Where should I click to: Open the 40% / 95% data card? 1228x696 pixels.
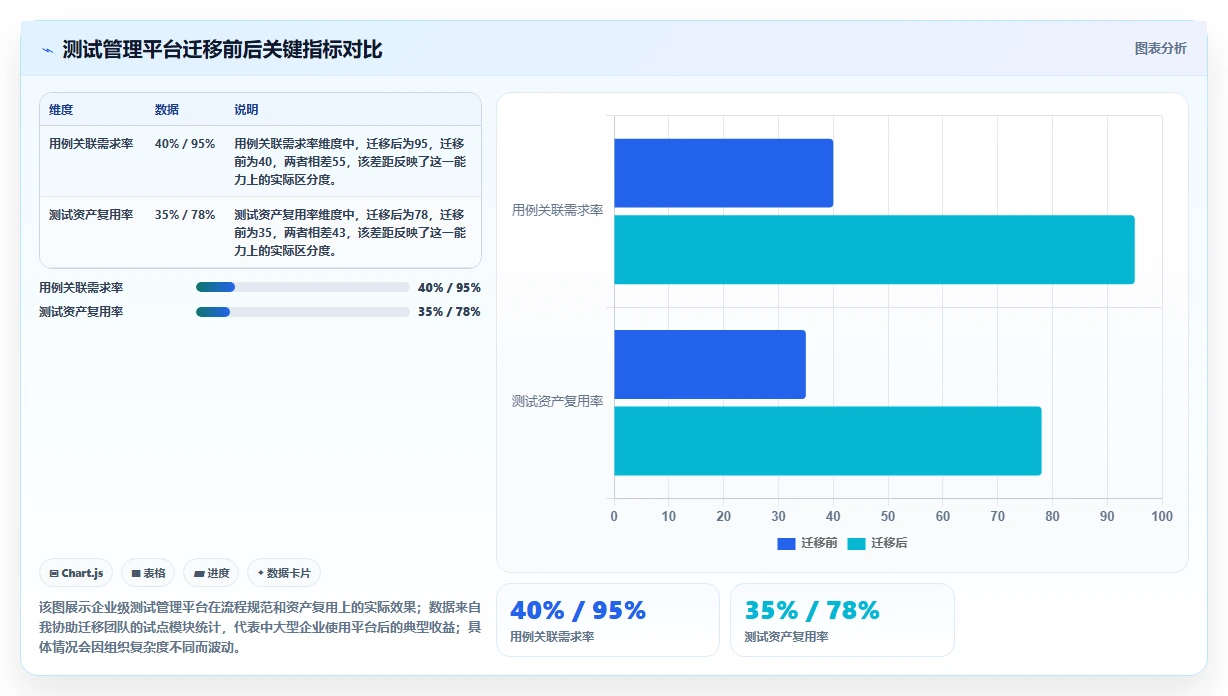pos(608,620)
